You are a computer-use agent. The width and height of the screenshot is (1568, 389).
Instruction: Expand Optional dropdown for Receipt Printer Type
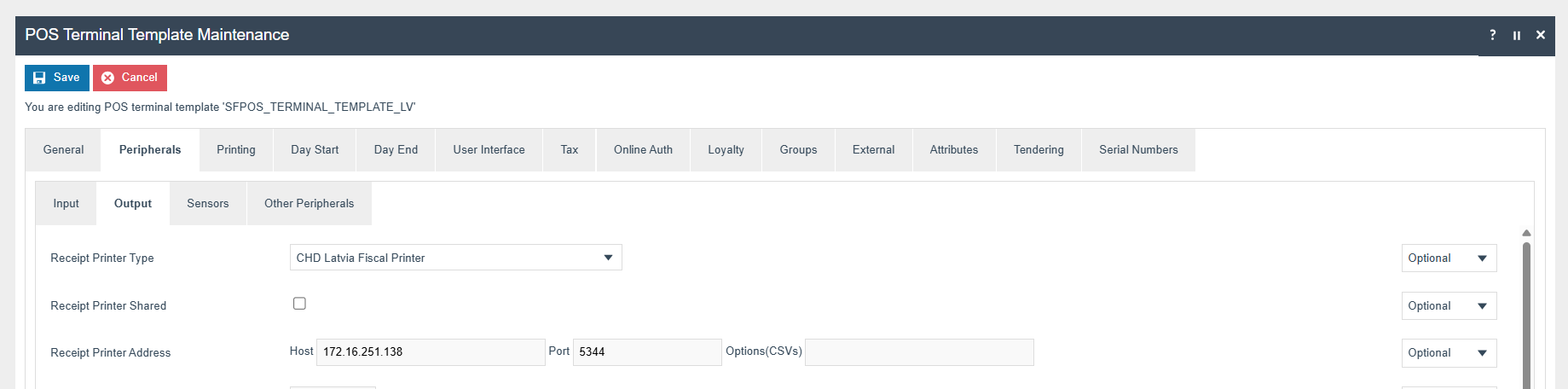tap(1448, 258)
